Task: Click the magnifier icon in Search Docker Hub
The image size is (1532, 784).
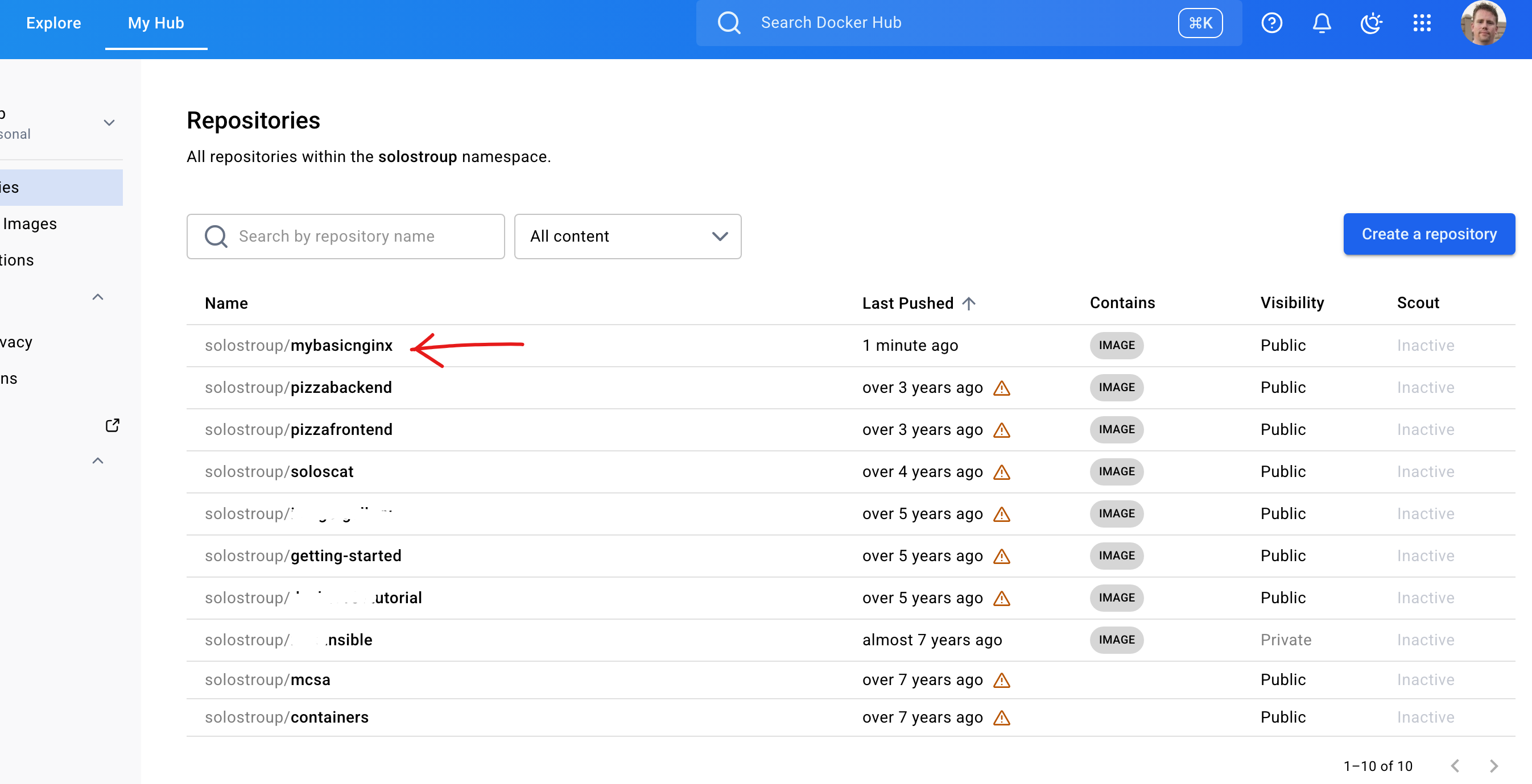Action: (x=729, y=23)
